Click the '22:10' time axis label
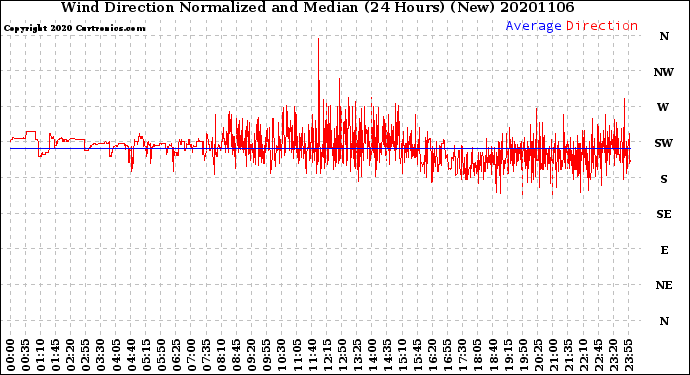The image size is (690, 375). 583,355
